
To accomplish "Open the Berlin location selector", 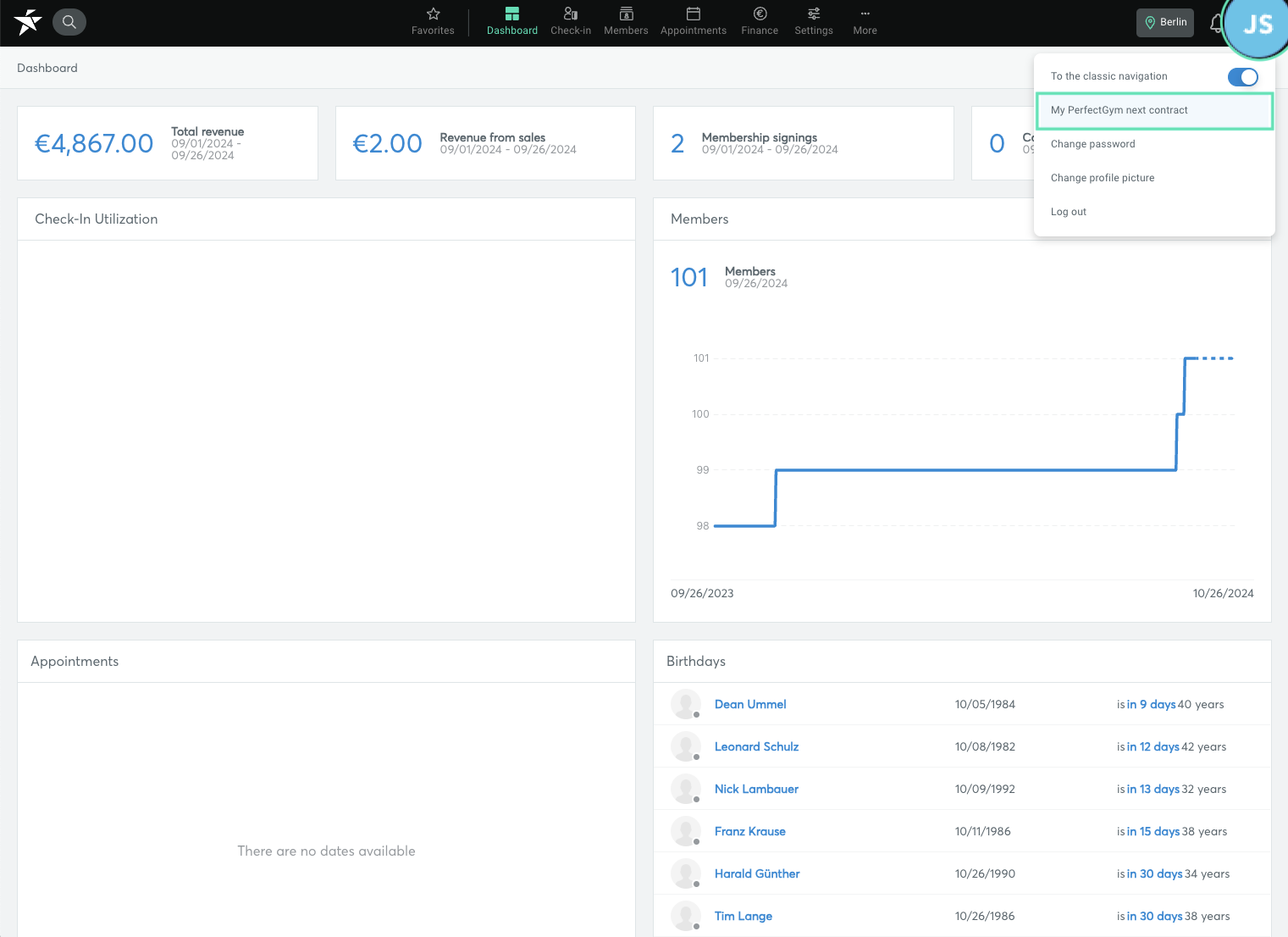I will click(x=1165, y=23).
